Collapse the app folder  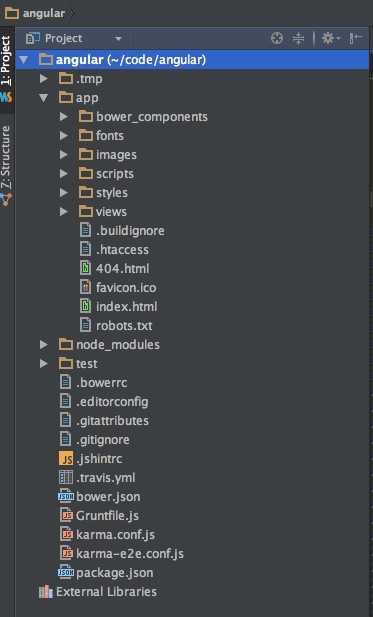[44, 98]
